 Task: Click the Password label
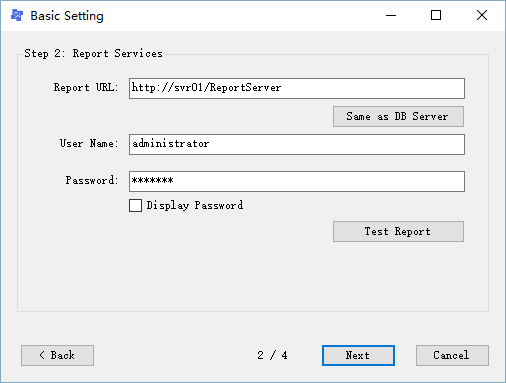coord(92,180)
